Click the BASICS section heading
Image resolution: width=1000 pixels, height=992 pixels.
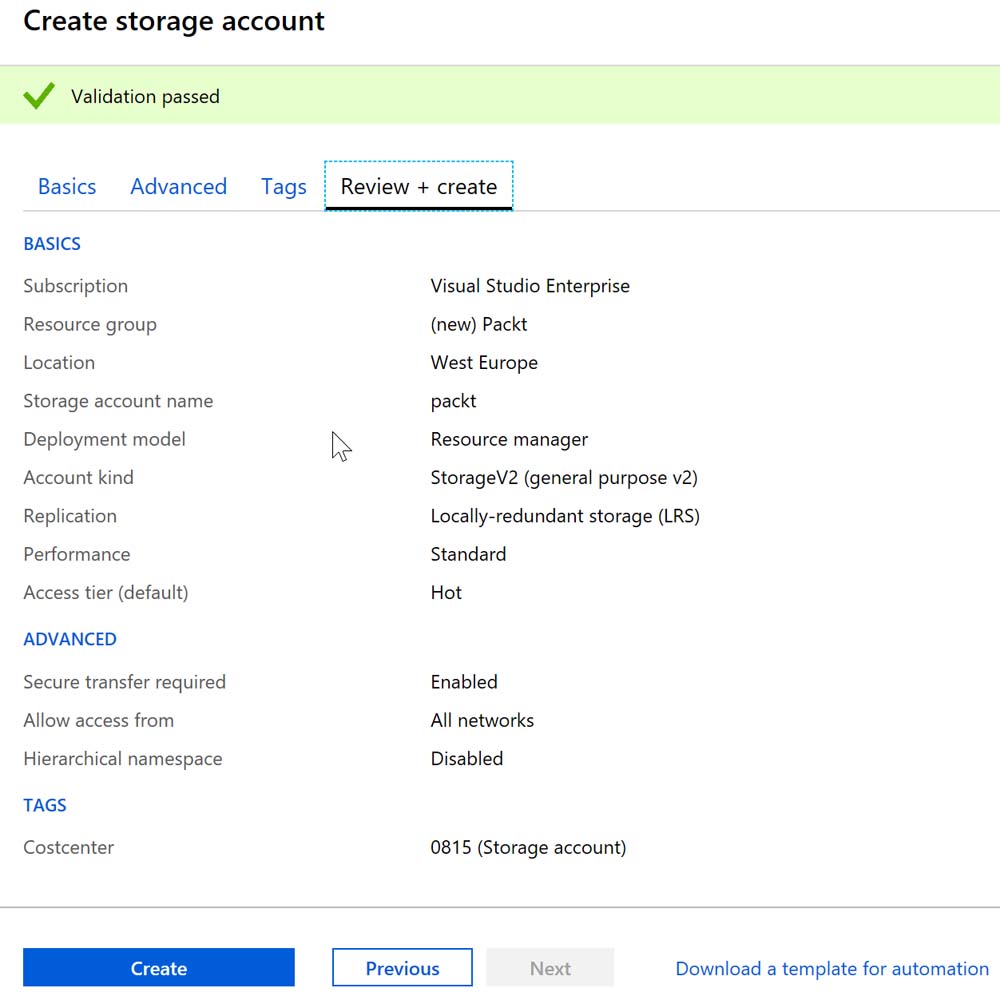(x=52, y=244)
